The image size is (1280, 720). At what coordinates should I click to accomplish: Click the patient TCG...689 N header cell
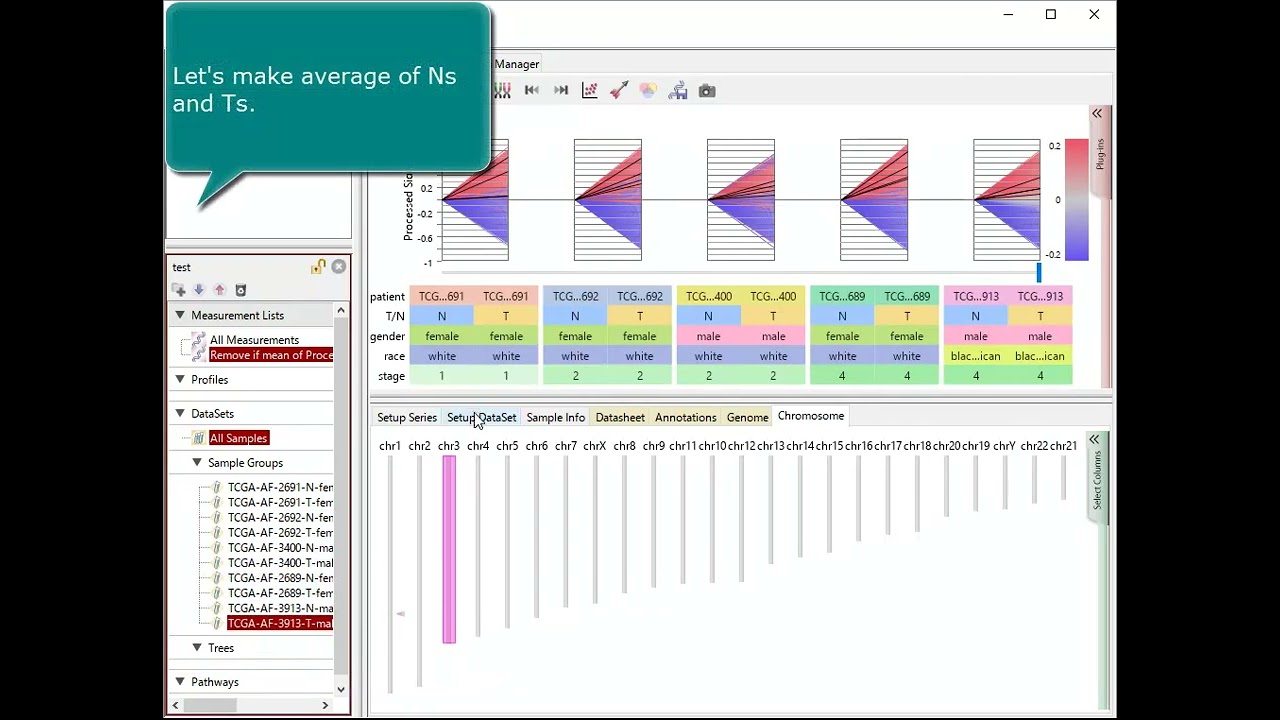[842, 296]
